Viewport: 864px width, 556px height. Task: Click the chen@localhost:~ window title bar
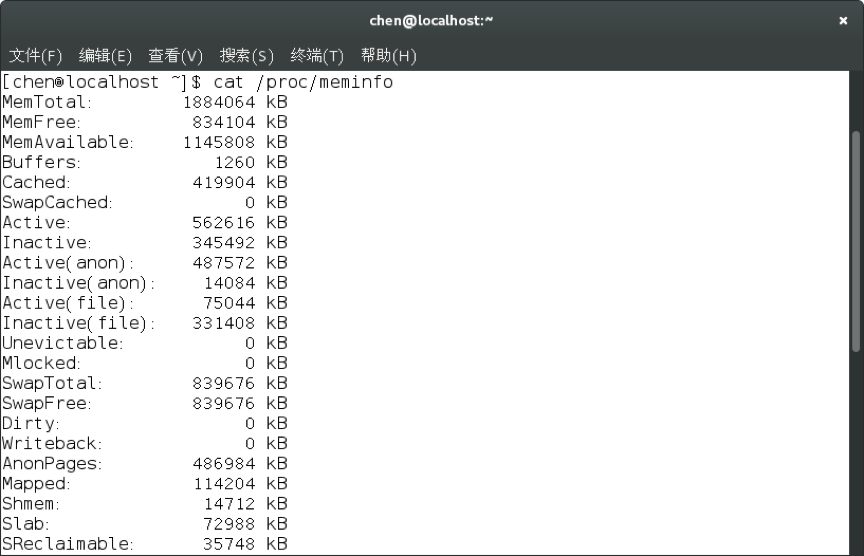tap(432, 20)
